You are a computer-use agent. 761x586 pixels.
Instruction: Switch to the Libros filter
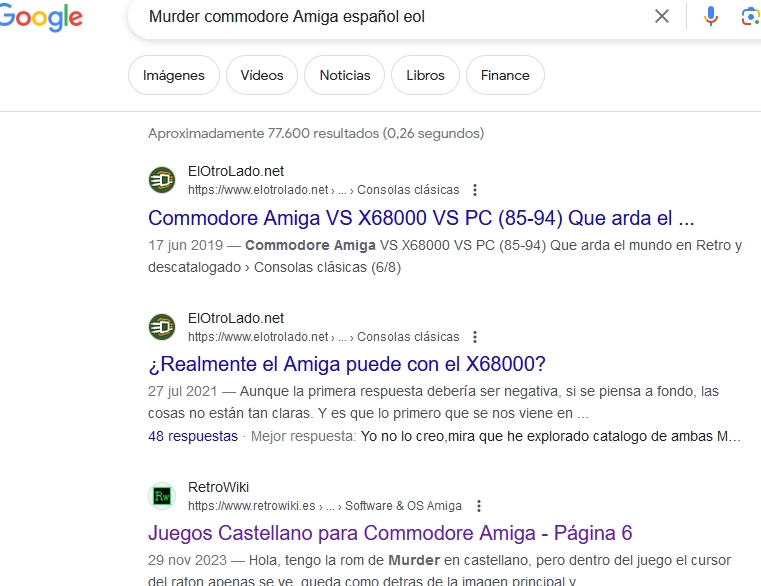pos(425,75)
